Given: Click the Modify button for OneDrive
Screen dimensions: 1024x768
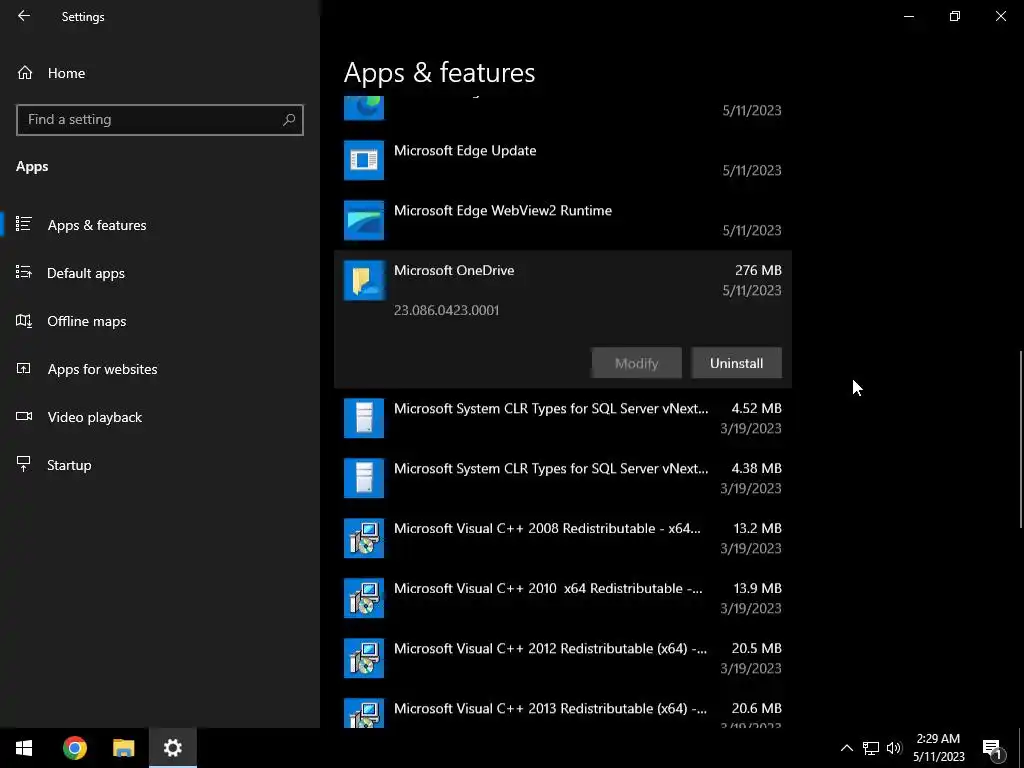Looking at the screenshot, I should [x=636, y=363].
